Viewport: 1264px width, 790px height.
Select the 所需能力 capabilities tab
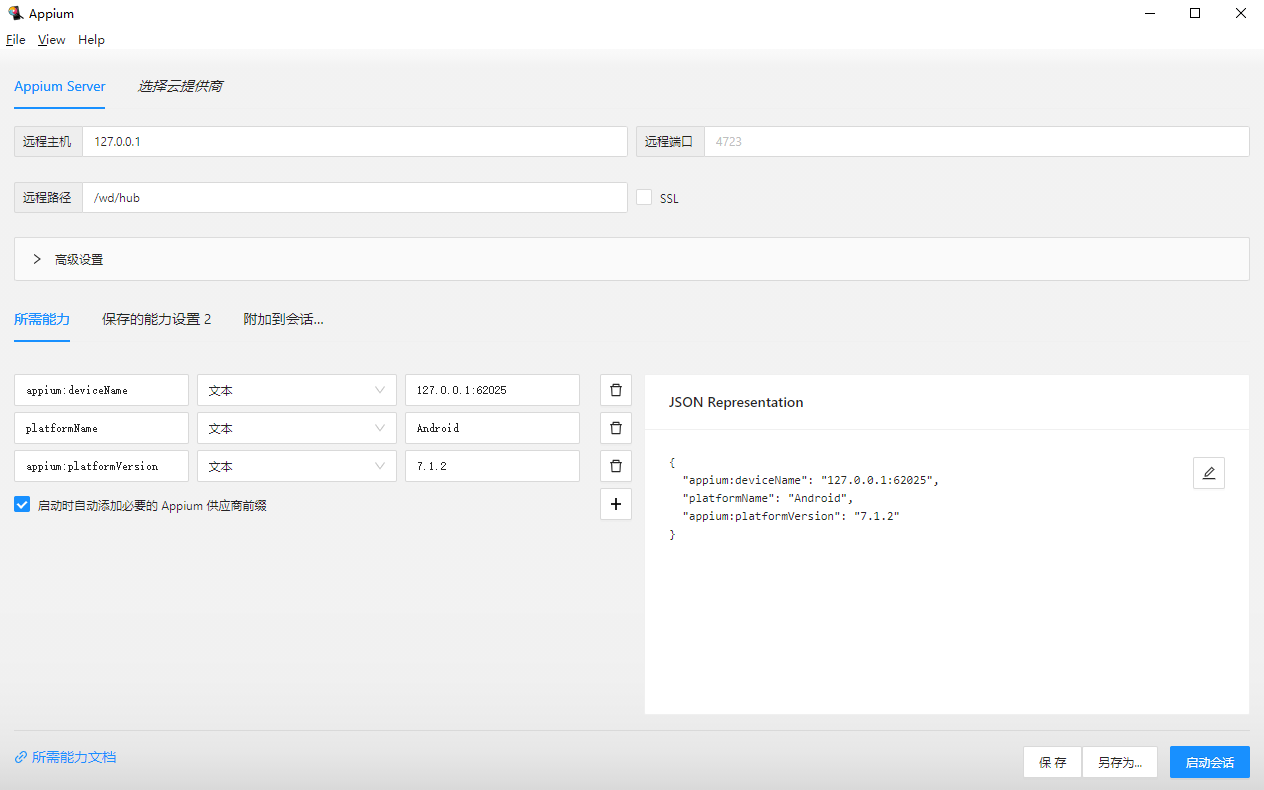(x=42, y=319)
